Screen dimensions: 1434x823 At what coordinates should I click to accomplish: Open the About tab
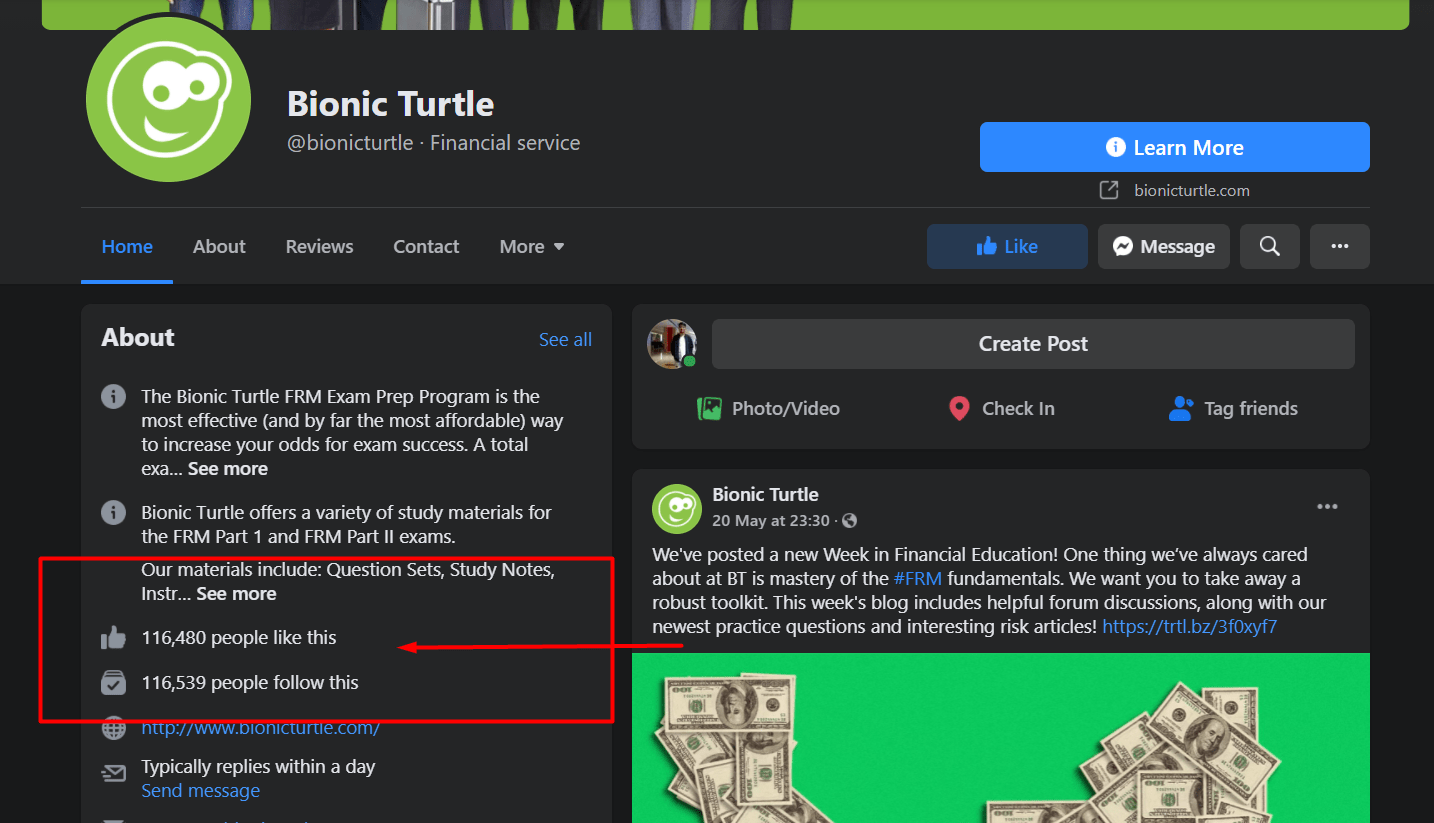[x=219, y=247]
